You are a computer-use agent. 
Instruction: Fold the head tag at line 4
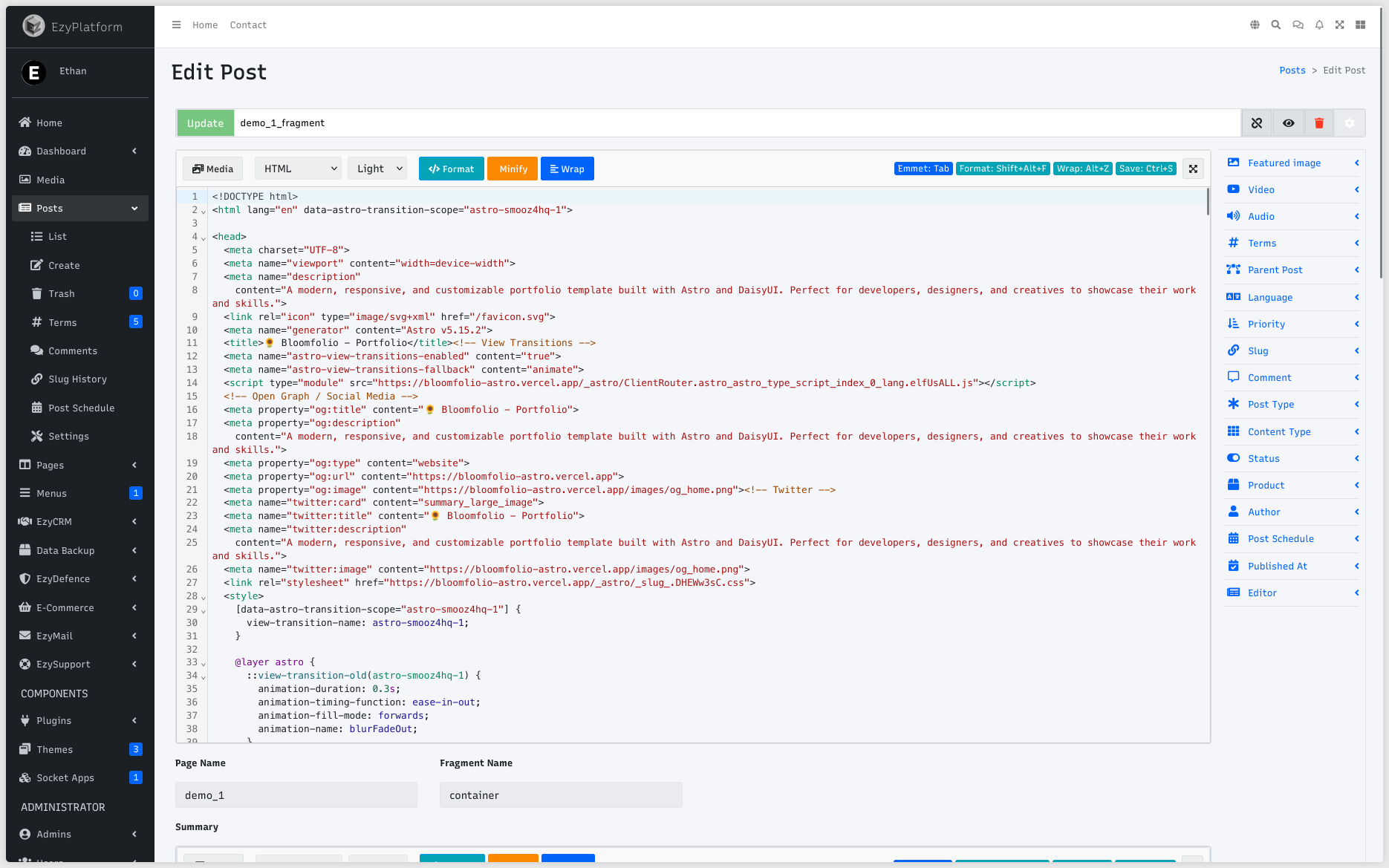tap(204, 238)
